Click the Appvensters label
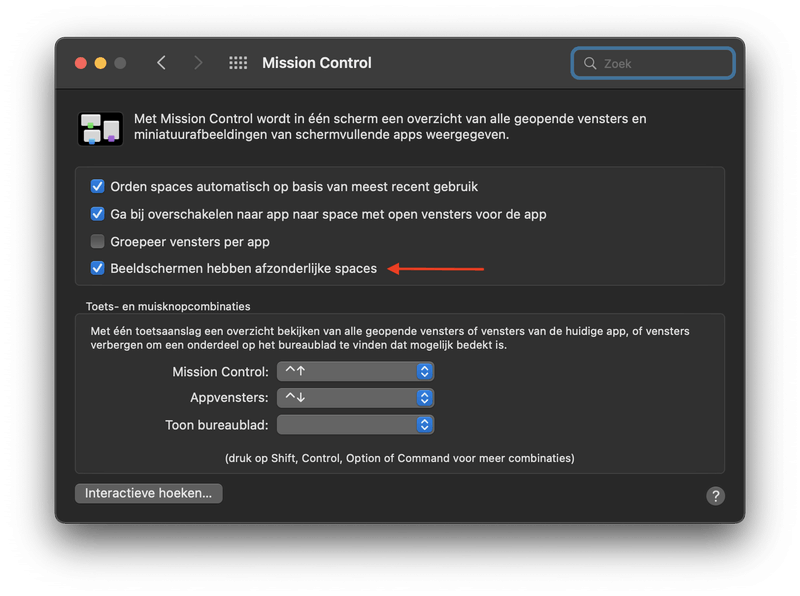Viewport: 800px width, 596px height. pos(229,398)
